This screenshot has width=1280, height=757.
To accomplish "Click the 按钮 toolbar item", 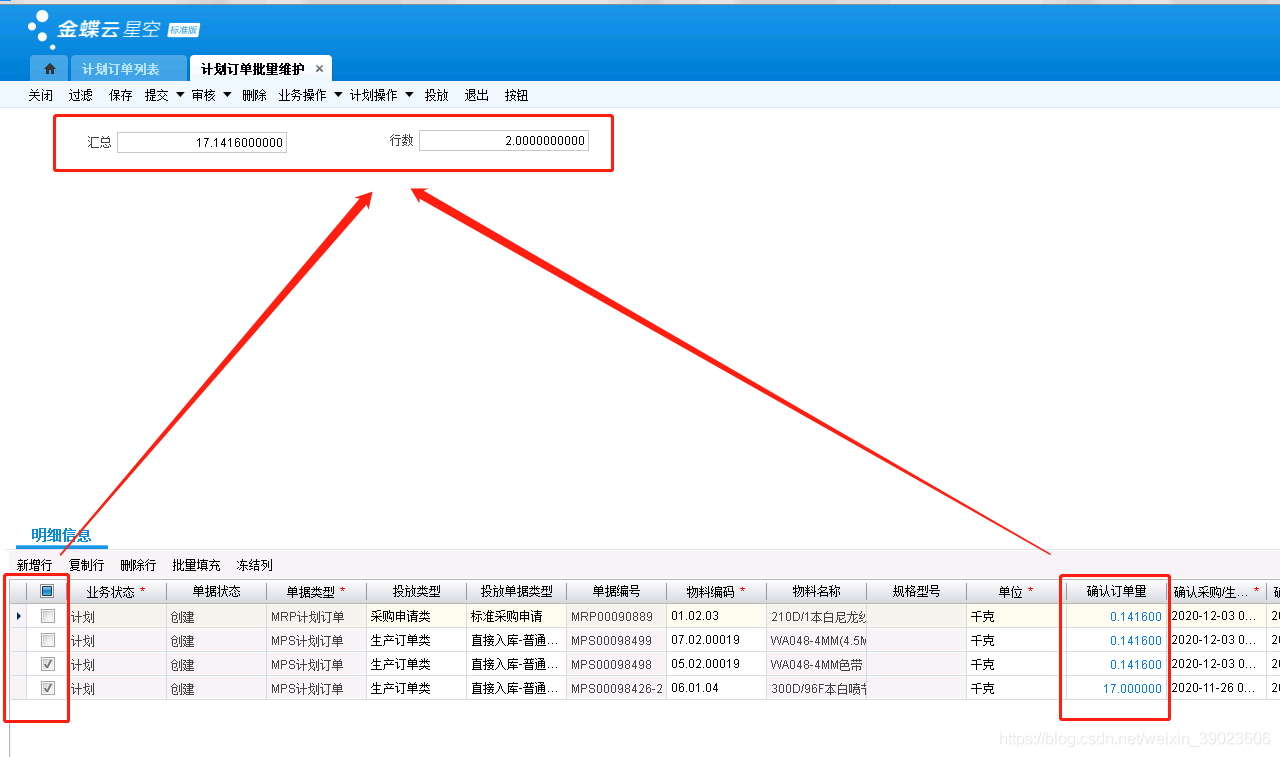I will tap(516, 95).
